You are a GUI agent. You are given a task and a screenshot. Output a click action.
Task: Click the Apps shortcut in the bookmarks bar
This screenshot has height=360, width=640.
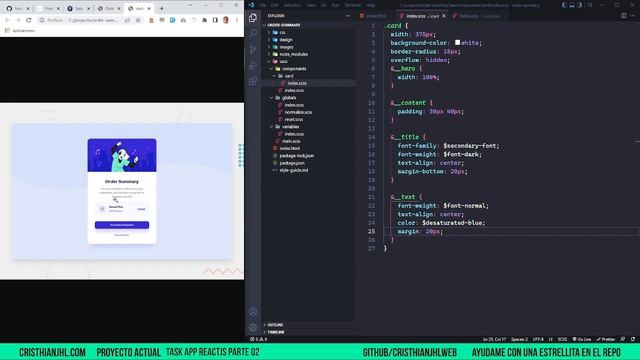click(x=20, y=31)
